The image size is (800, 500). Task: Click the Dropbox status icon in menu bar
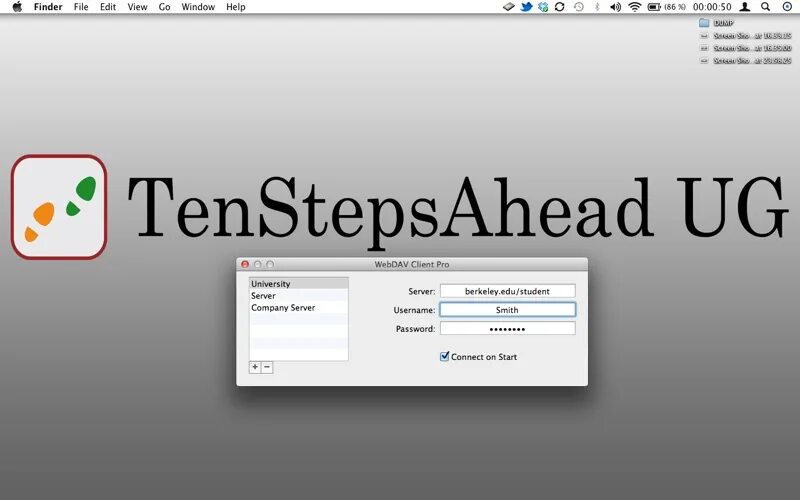[543, 7]
